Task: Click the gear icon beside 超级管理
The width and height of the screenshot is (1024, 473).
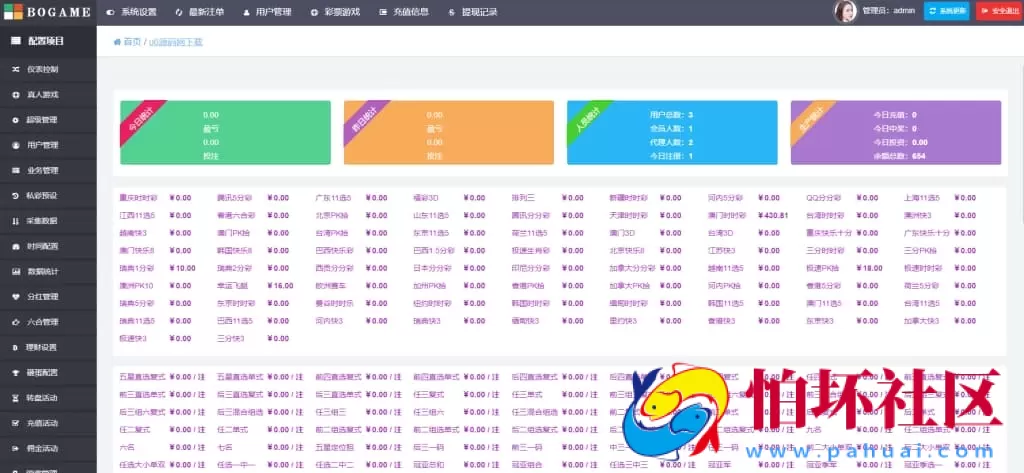Action: pyautogui.click(x=15, y=120)
